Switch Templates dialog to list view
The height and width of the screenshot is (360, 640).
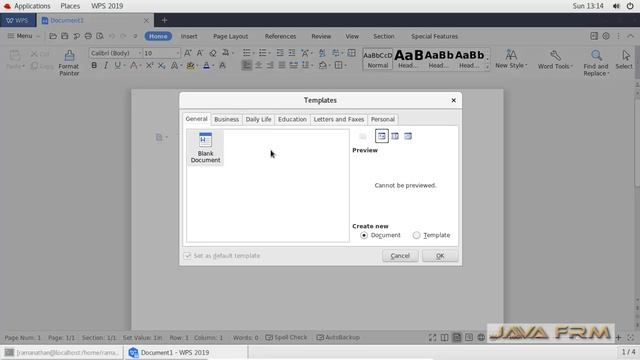coord(395,136)
